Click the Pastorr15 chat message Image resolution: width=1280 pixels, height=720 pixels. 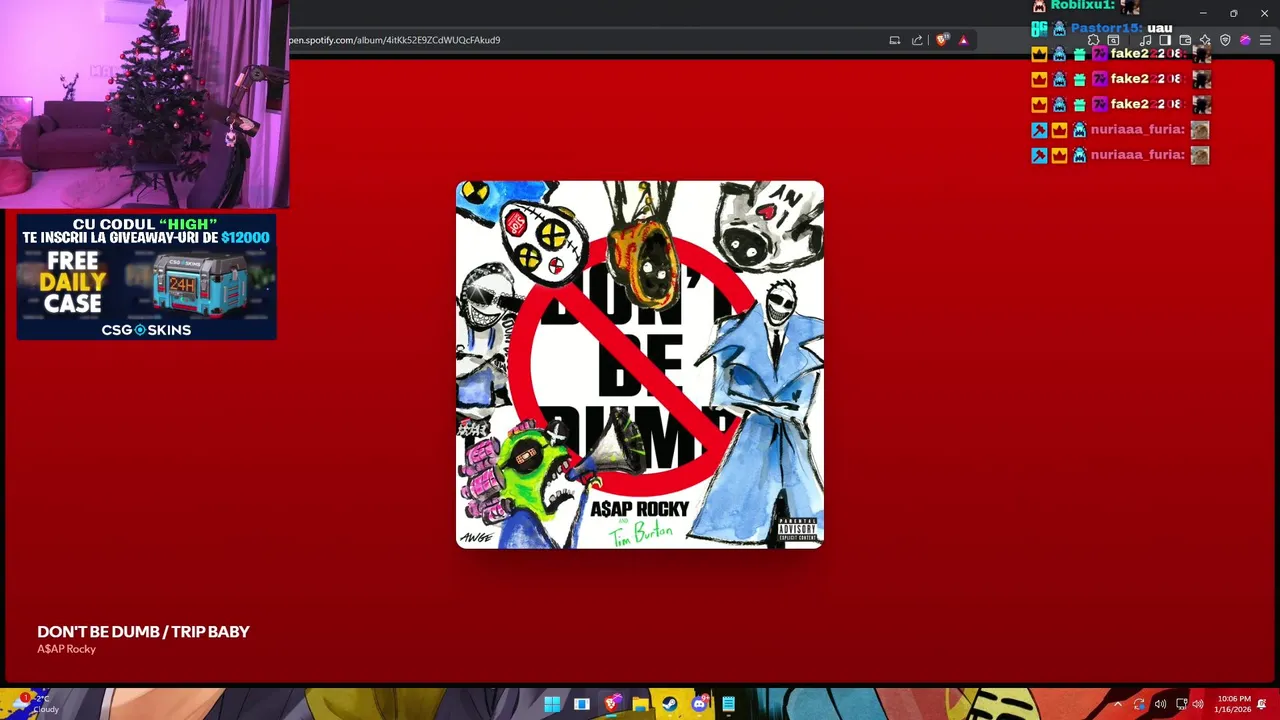point(1102,28)
